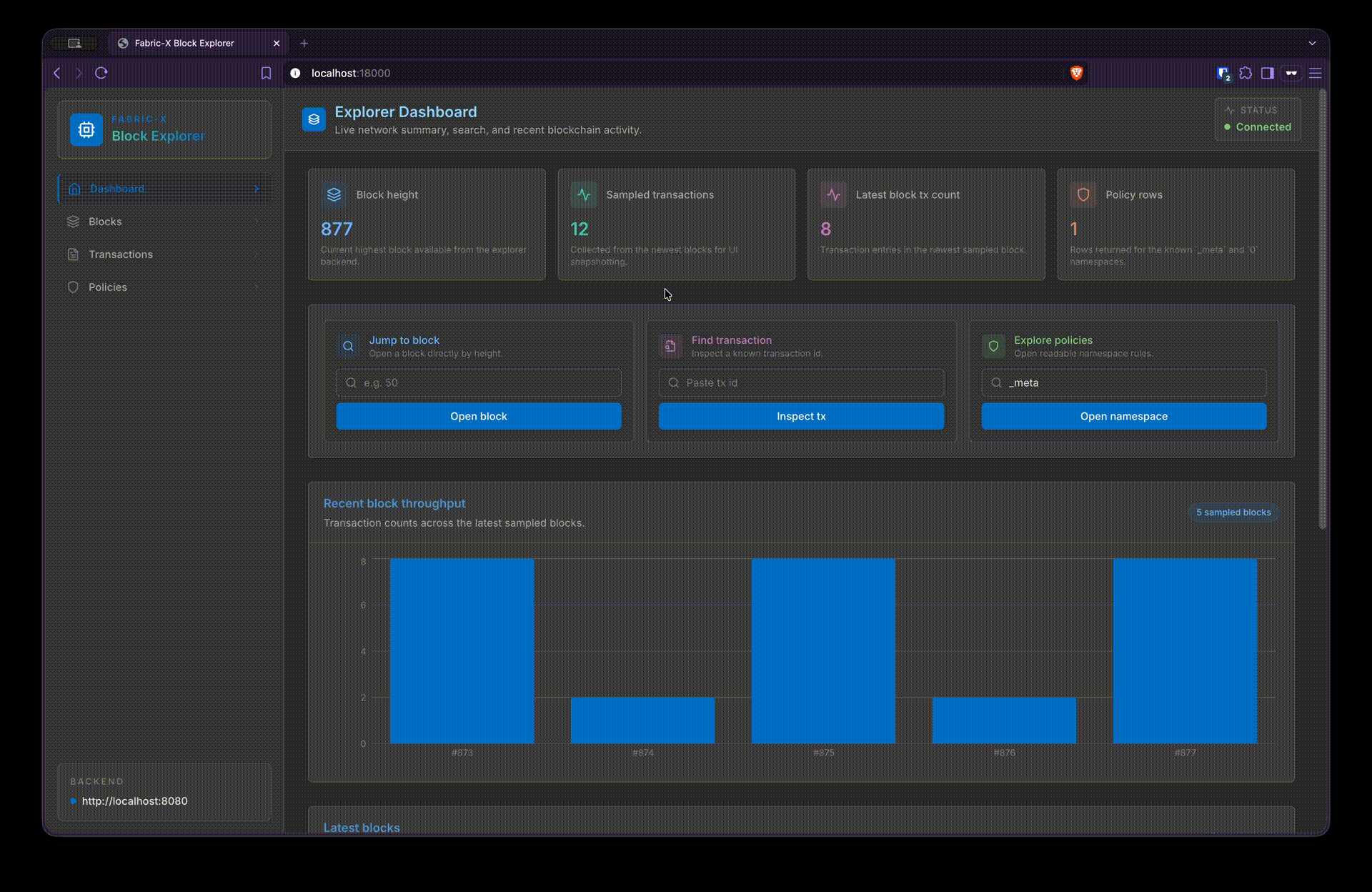Click the Inspect tx button
1372x892 pixels.
(801, 416)
